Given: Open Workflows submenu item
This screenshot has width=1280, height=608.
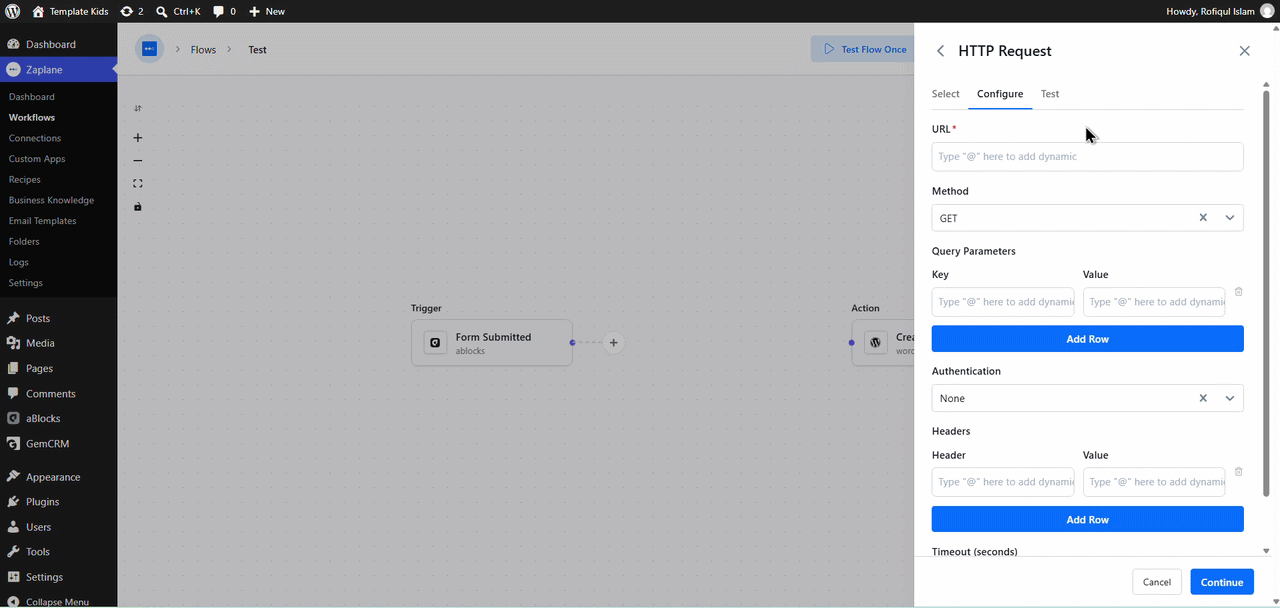Looking at the screenshot, I should 32,117.
